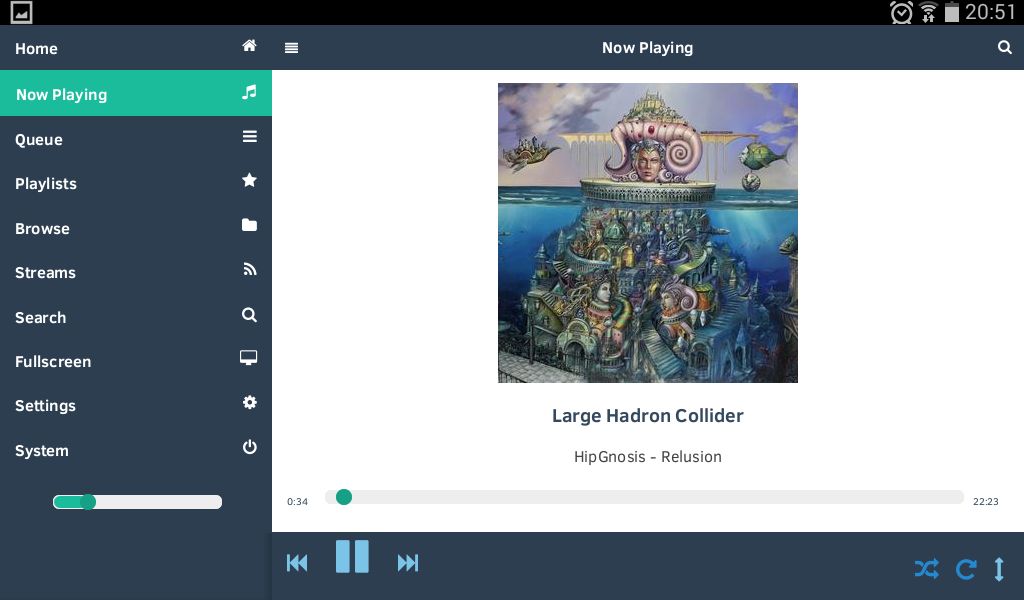1024x600 pixels.
Task: Tap the picture notification icon in status bar
Action: tap(21, 12)
